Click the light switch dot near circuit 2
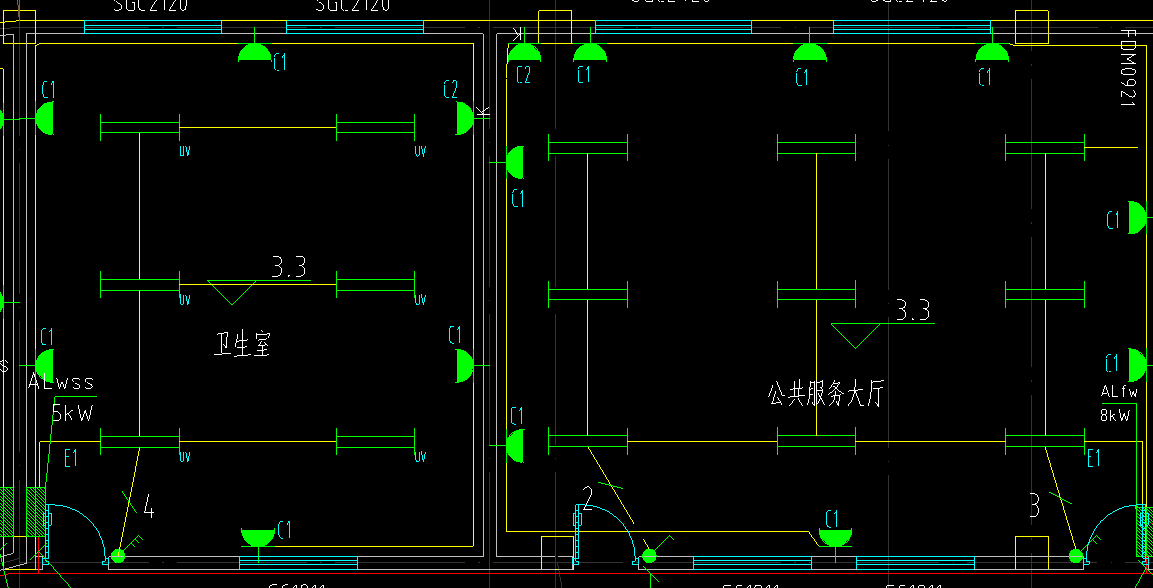The image size is (1153, 588). click(649, 556)
